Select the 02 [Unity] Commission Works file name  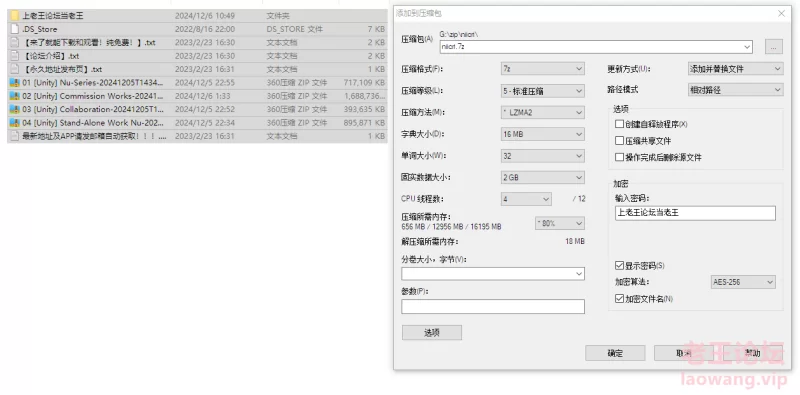click(x=93, y=96)
